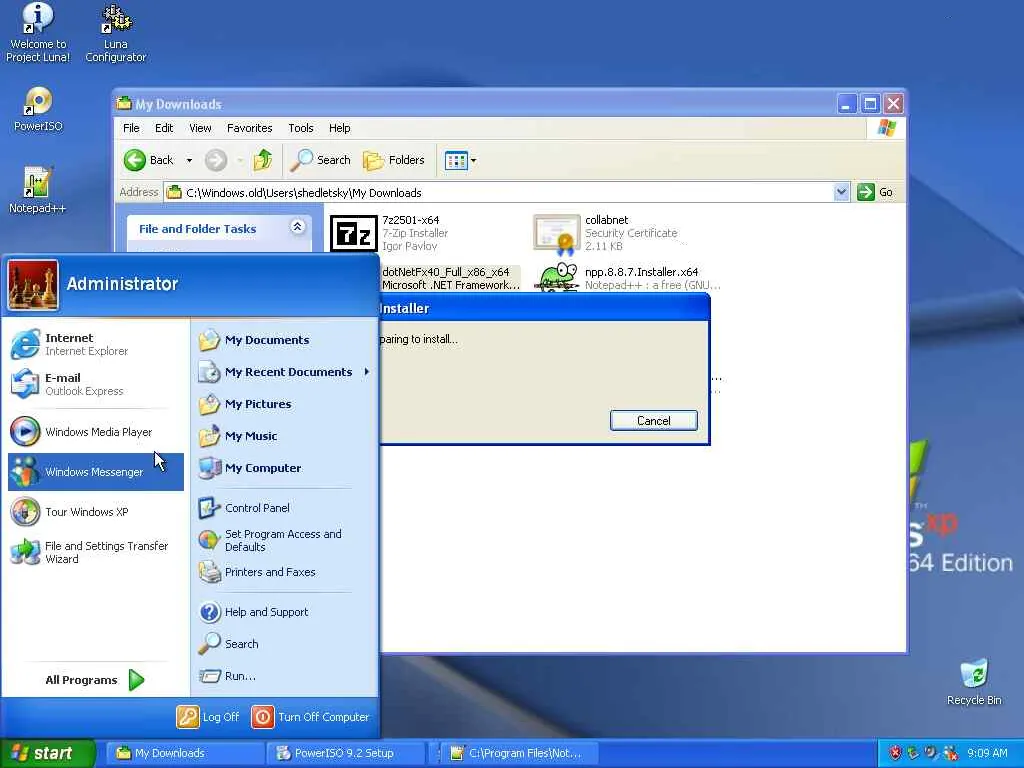The image size is (1024, 768).
Task: Open Notepad++ desktop shortcut
Action: click(37, 190)
